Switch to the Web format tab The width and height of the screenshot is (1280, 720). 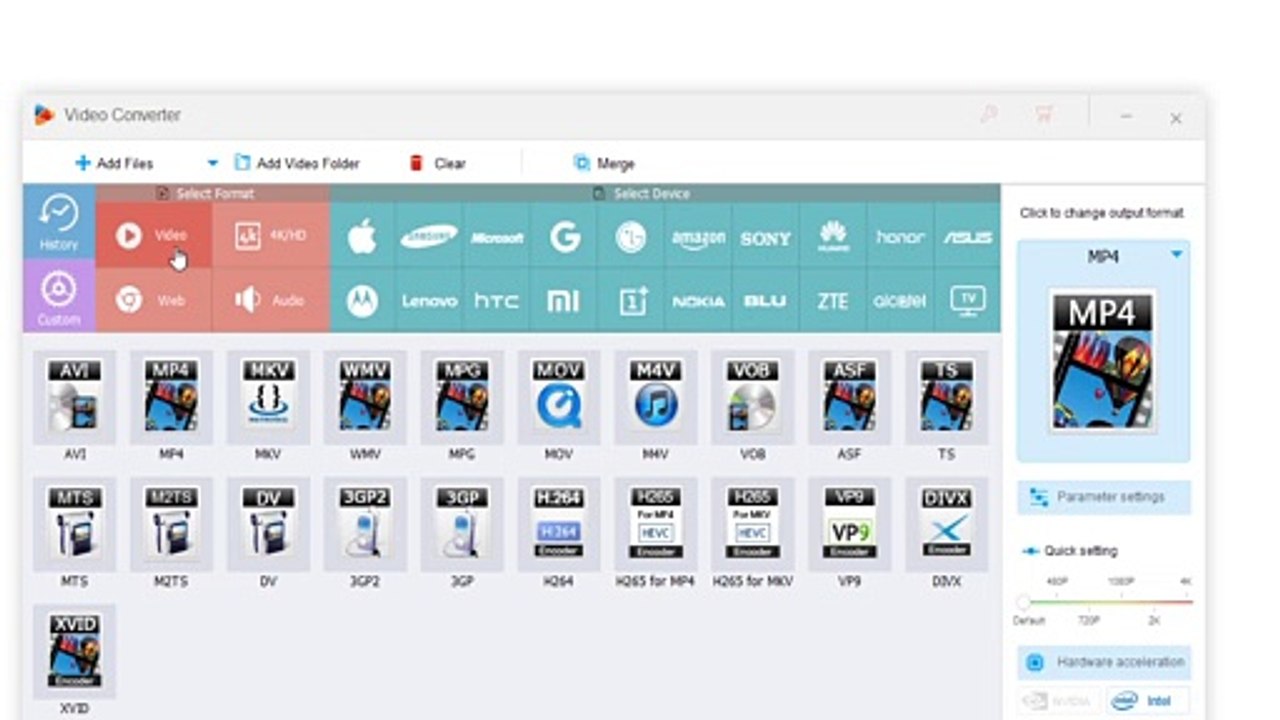(154, 300)
